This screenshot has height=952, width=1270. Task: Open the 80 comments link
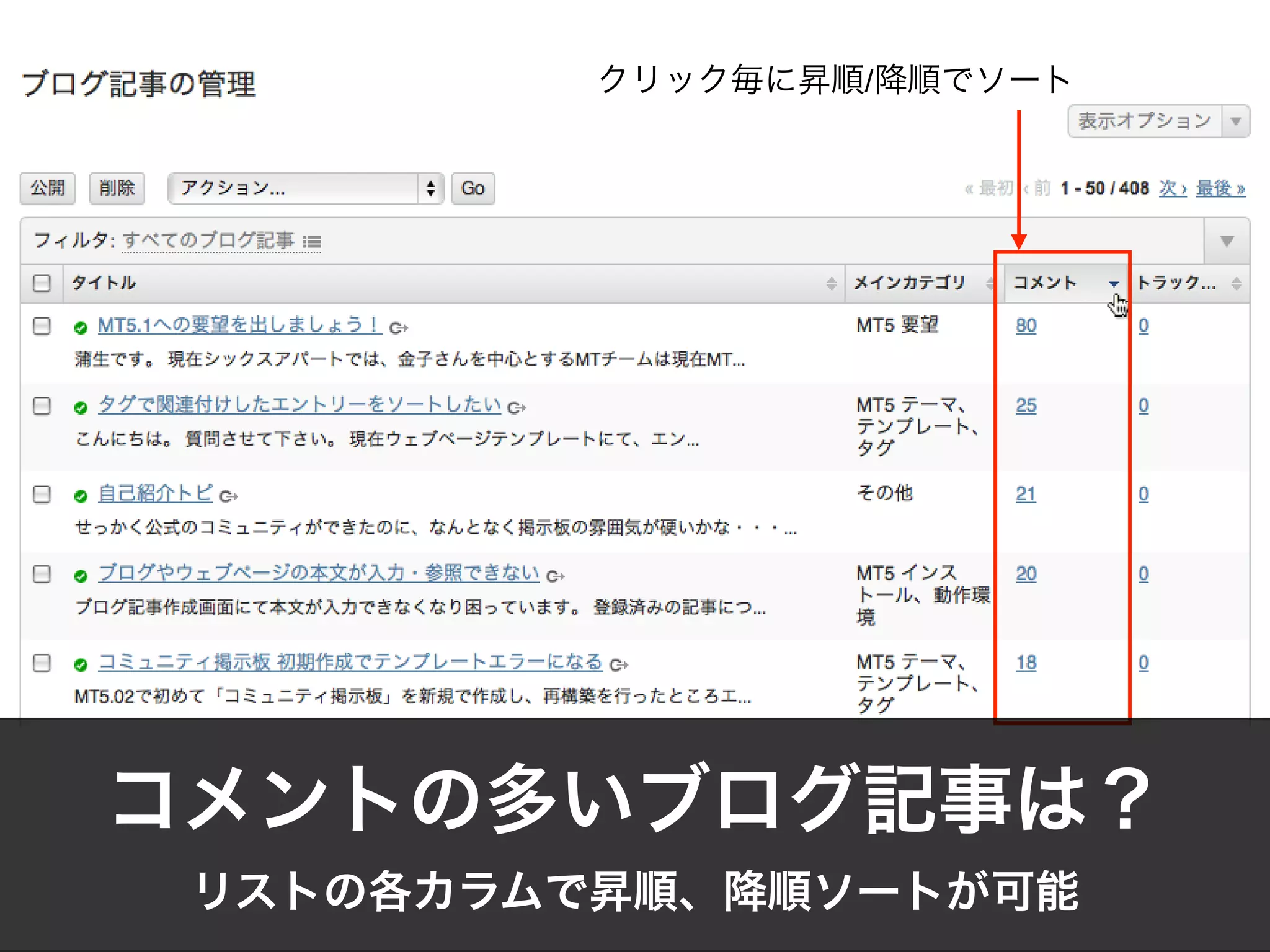click(x=1026, y=325)
